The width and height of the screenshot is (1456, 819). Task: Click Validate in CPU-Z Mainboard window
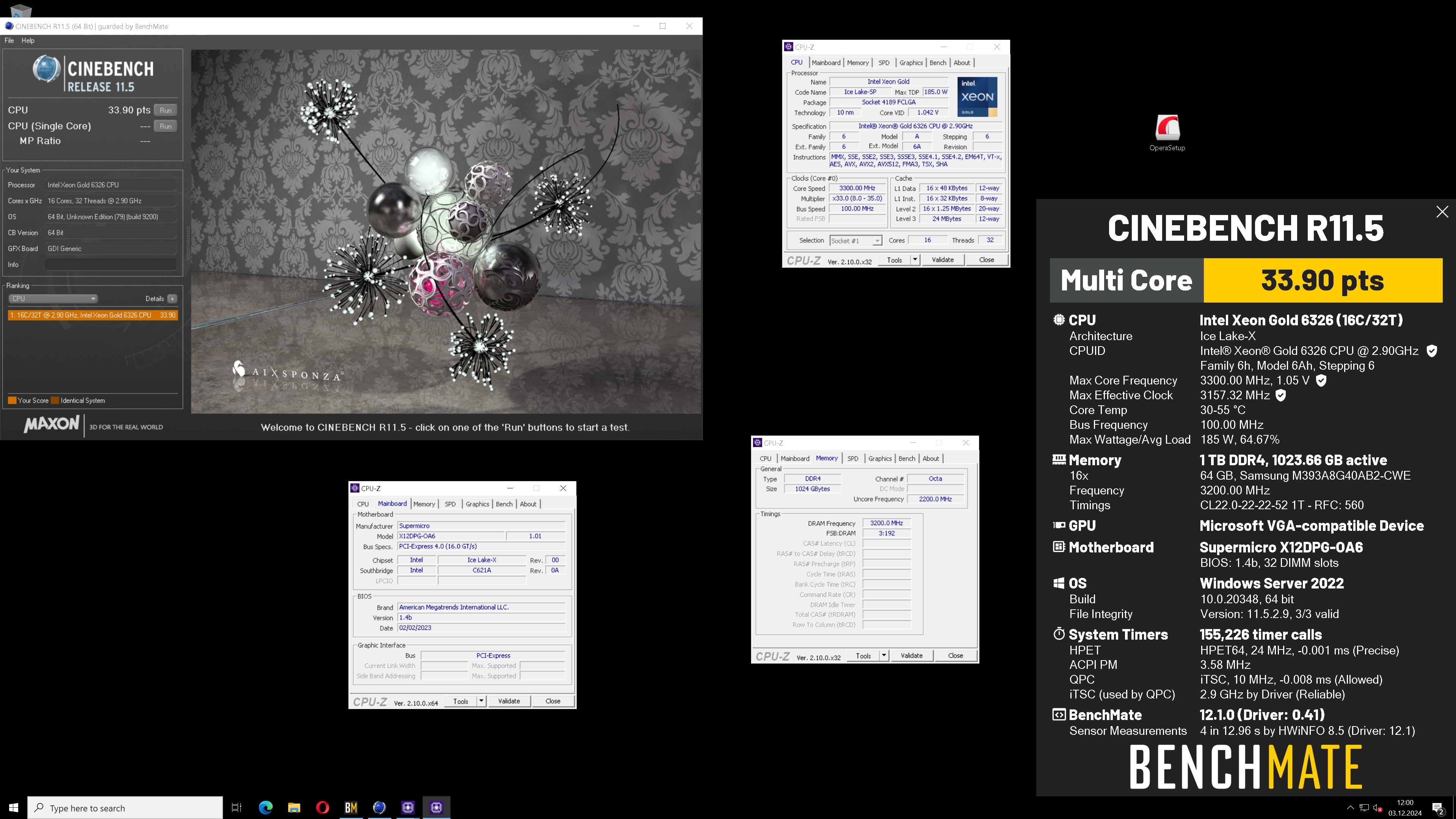pos(509,701)
